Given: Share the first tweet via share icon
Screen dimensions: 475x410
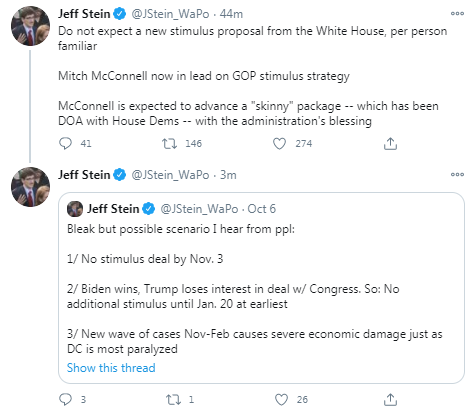Looking at the screenshot, I should tap(390, 144).
